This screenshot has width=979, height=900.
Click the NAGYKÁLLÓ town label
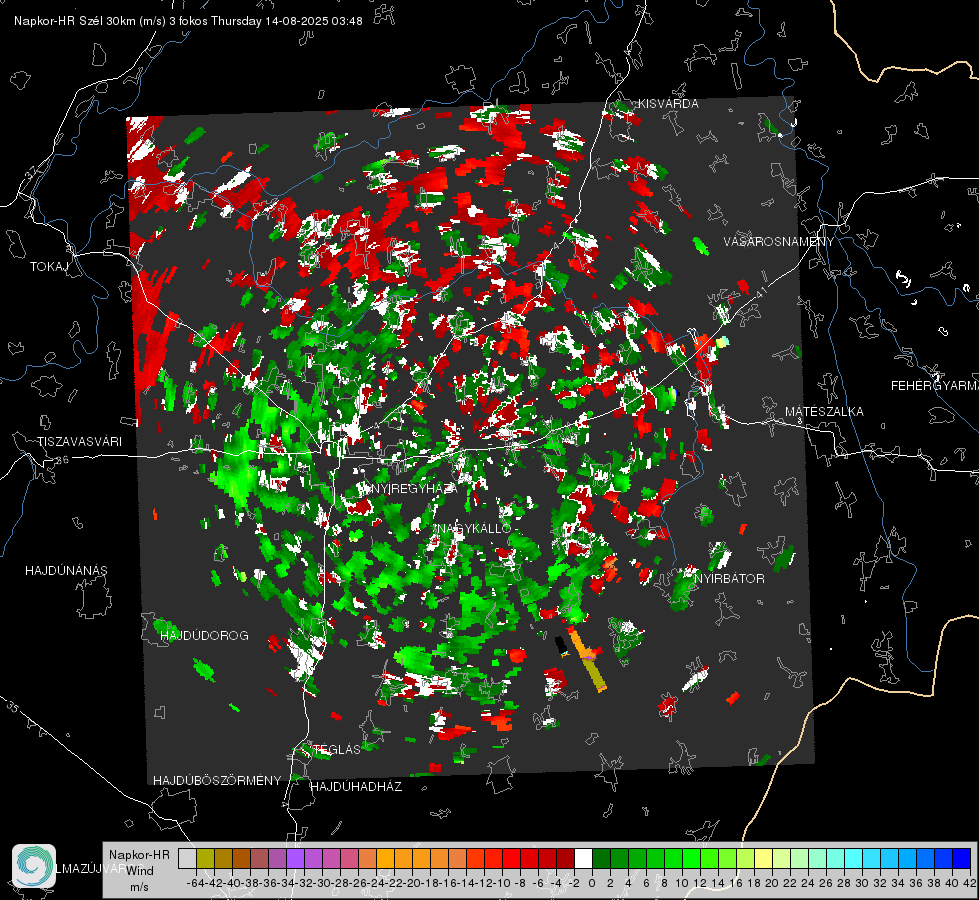coord(473,528)
